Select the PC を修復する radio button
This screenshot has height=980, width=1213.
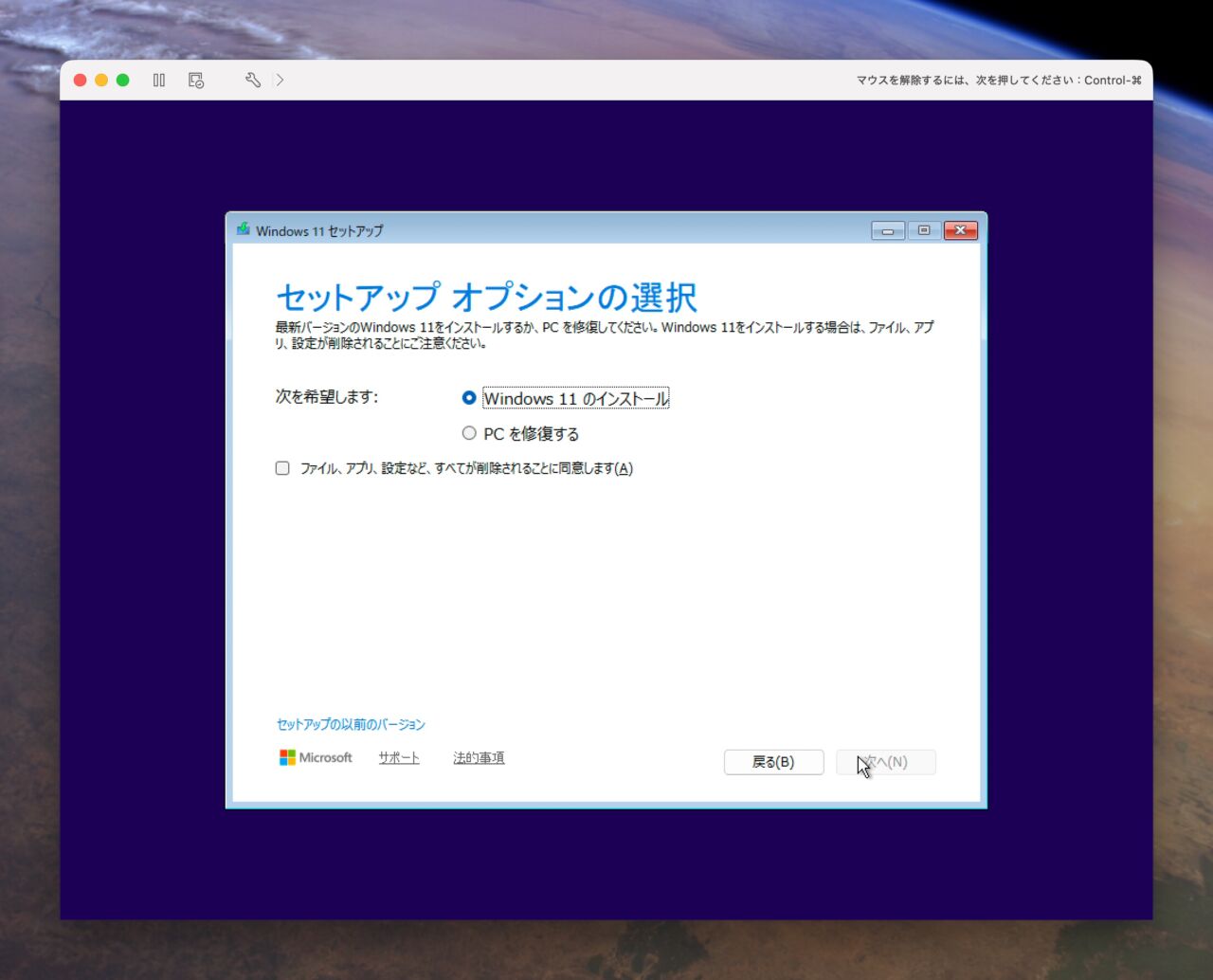pos(469,433)
